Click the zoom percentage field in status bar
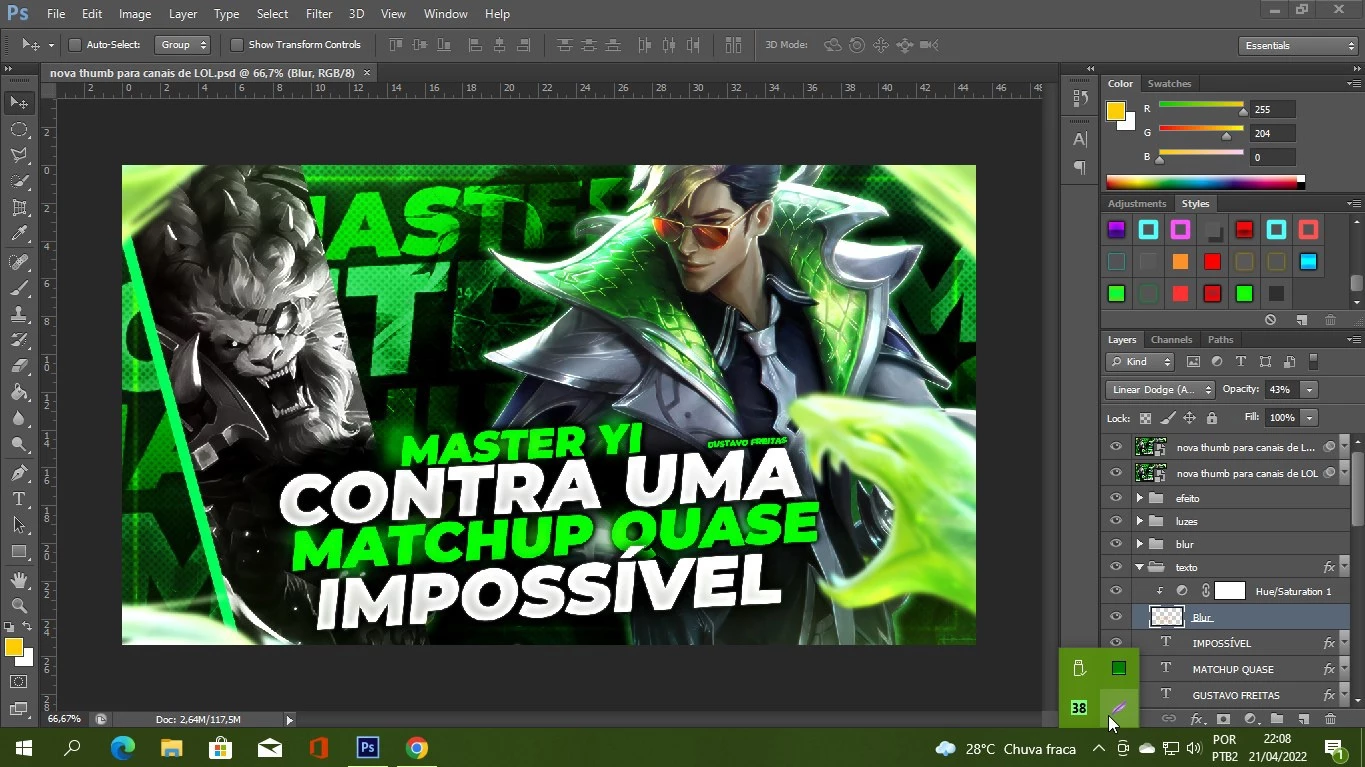 tap(64, 719)
